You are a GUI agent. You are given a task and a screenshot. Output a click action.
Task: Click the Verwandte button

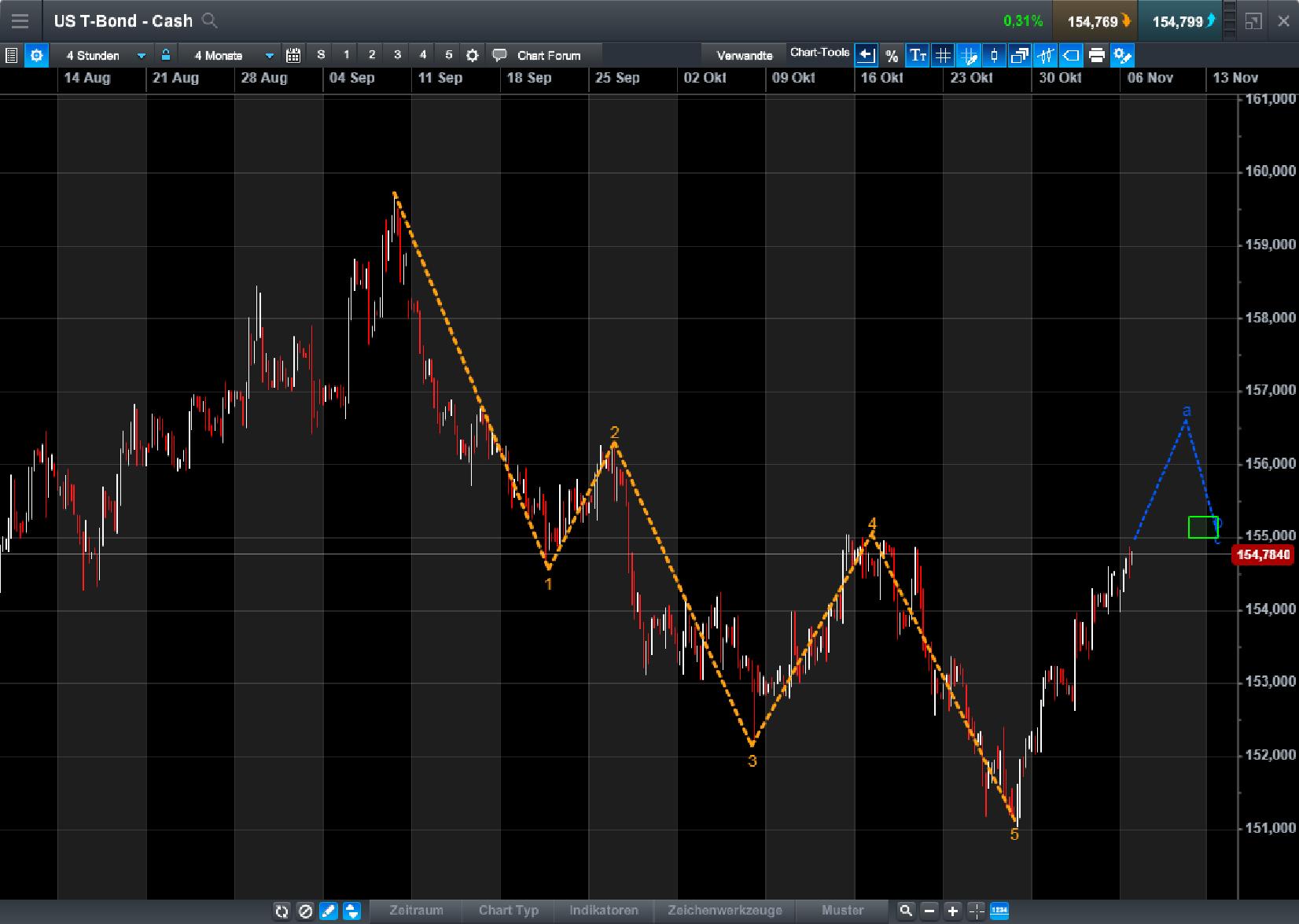click(742, 55)
